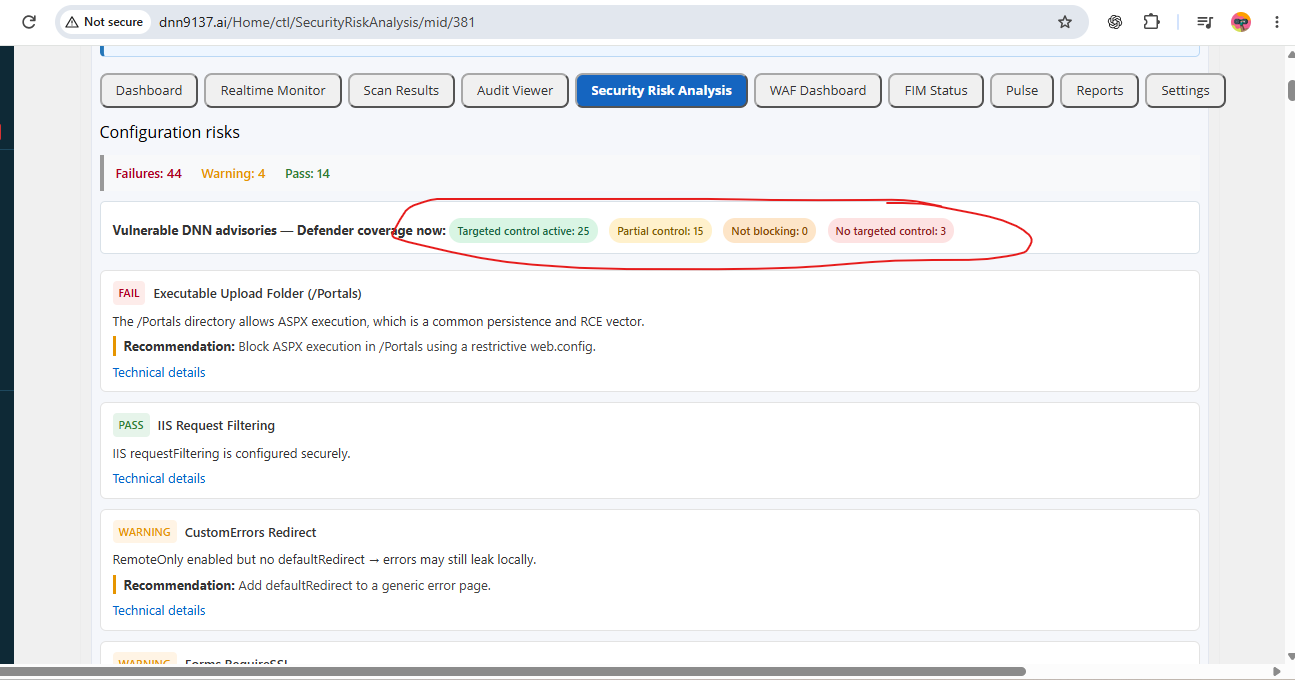This screenshot has height=680, width=1295.
Task: Open the Pulse tab
Action: point(1022,90)
